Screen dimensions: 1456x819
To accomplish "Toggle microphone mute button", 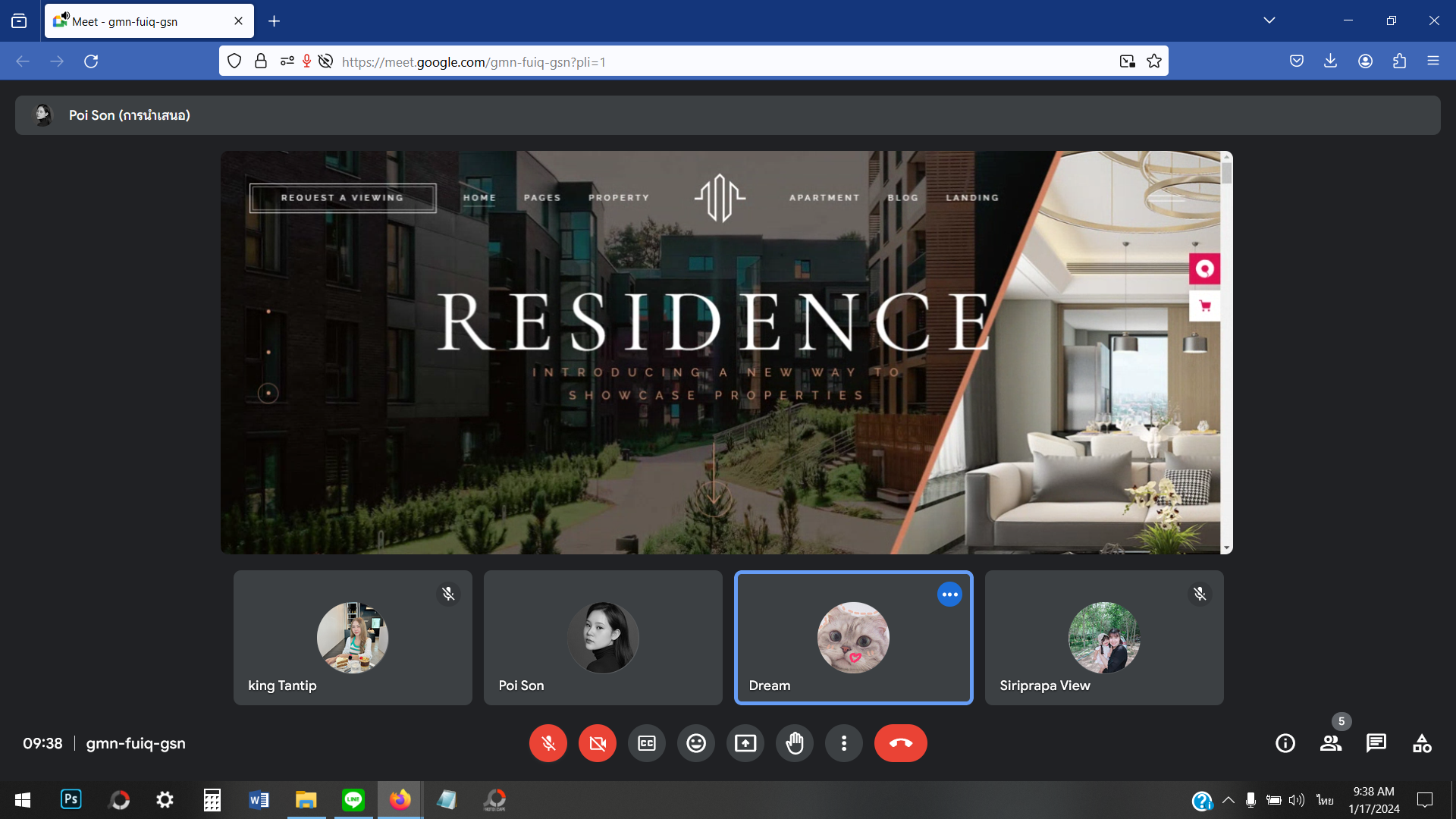I will 548,743.
